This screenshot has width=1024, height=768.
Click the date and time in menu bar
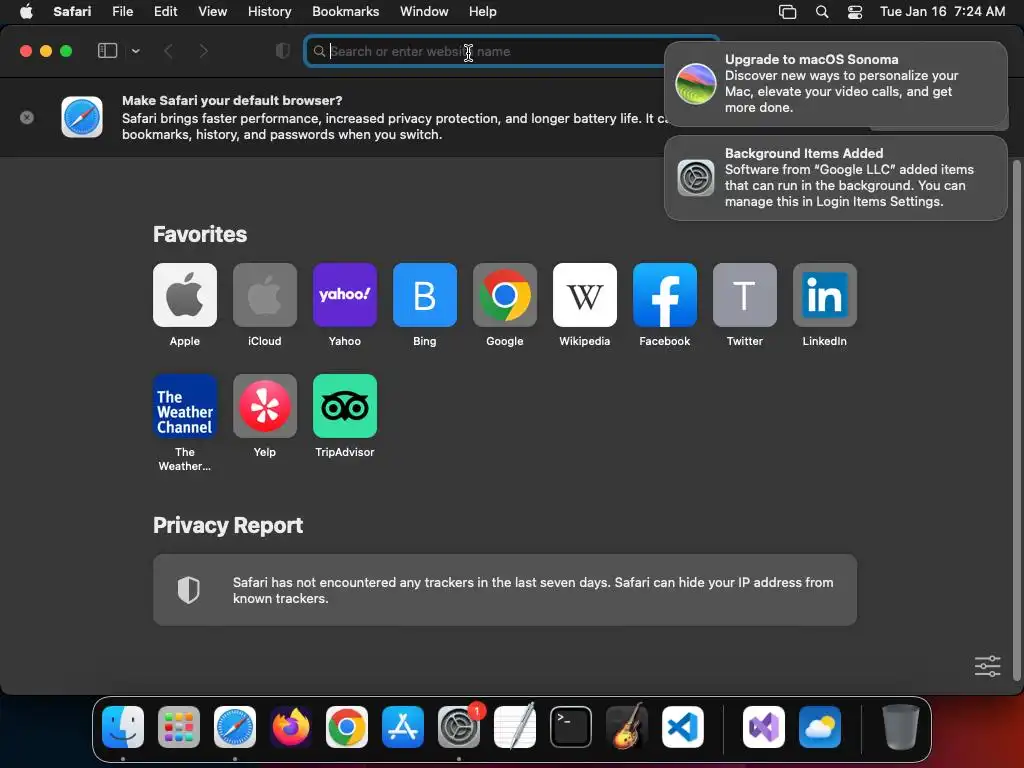point(942,12)
